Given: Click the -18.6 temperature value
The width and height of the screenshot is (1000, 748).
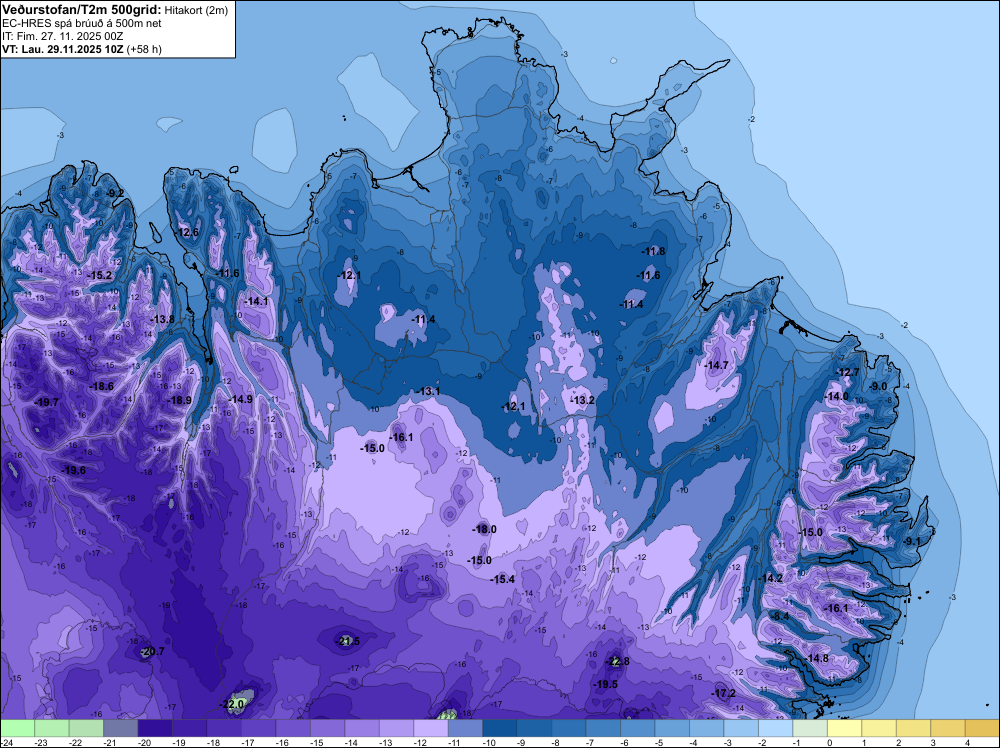Looking at the screenshot, I should pos(101,386).
